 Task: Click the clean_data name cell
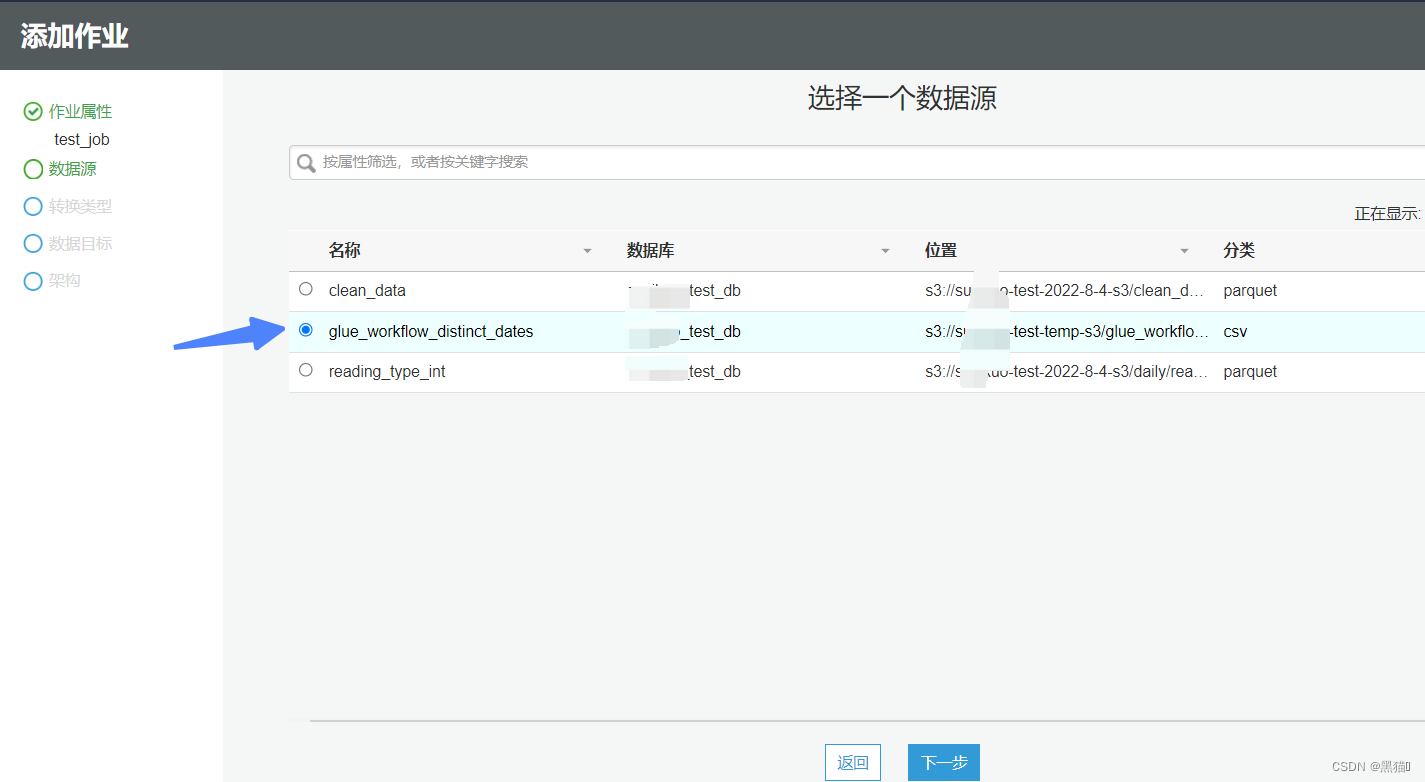pos(367,291)
